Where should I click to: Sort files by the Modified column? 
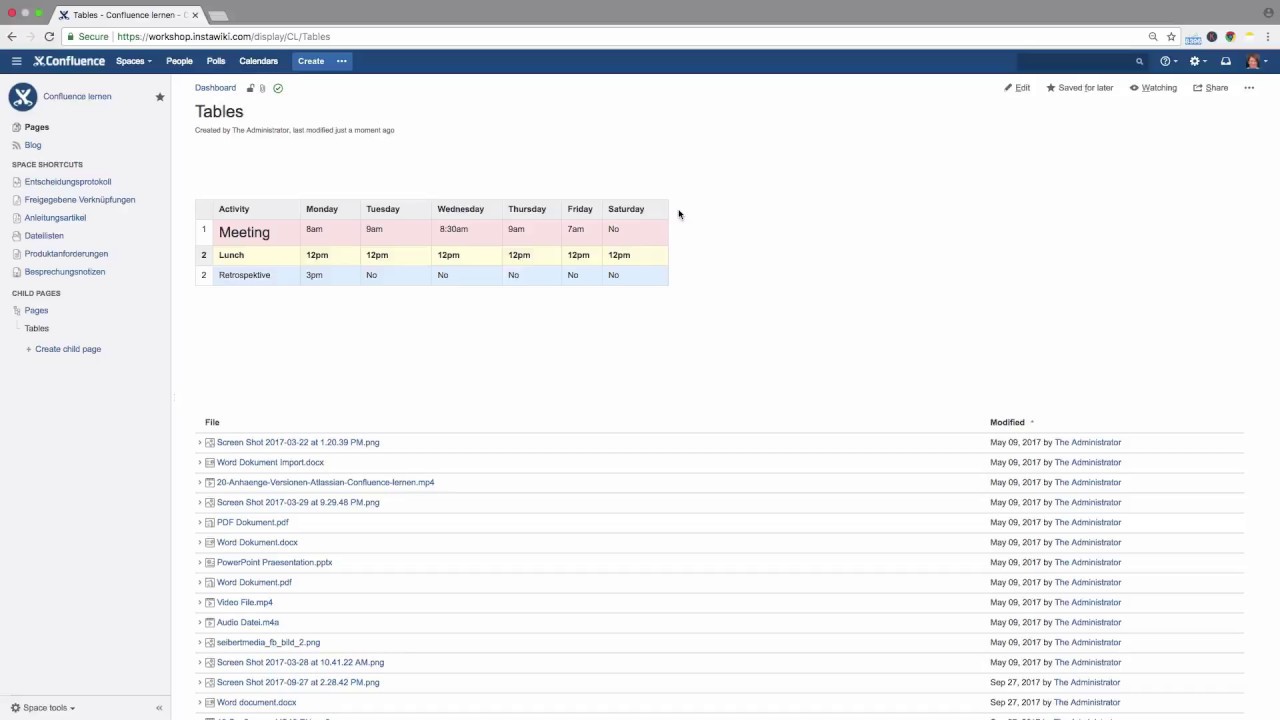pos(1007,422)
